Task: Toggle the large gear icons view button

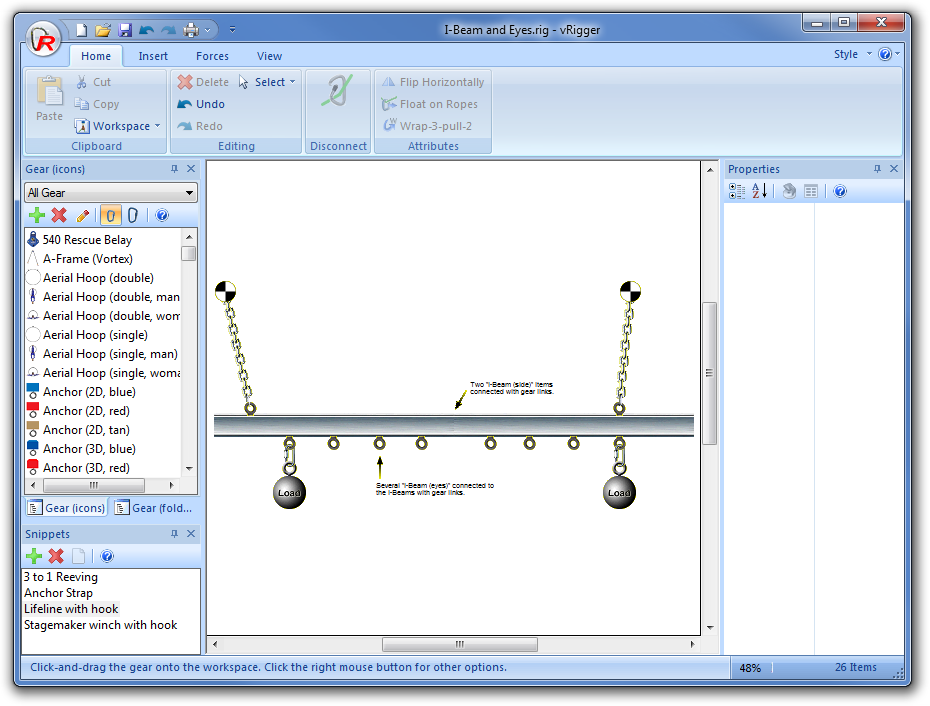Action: click(110, 215)
